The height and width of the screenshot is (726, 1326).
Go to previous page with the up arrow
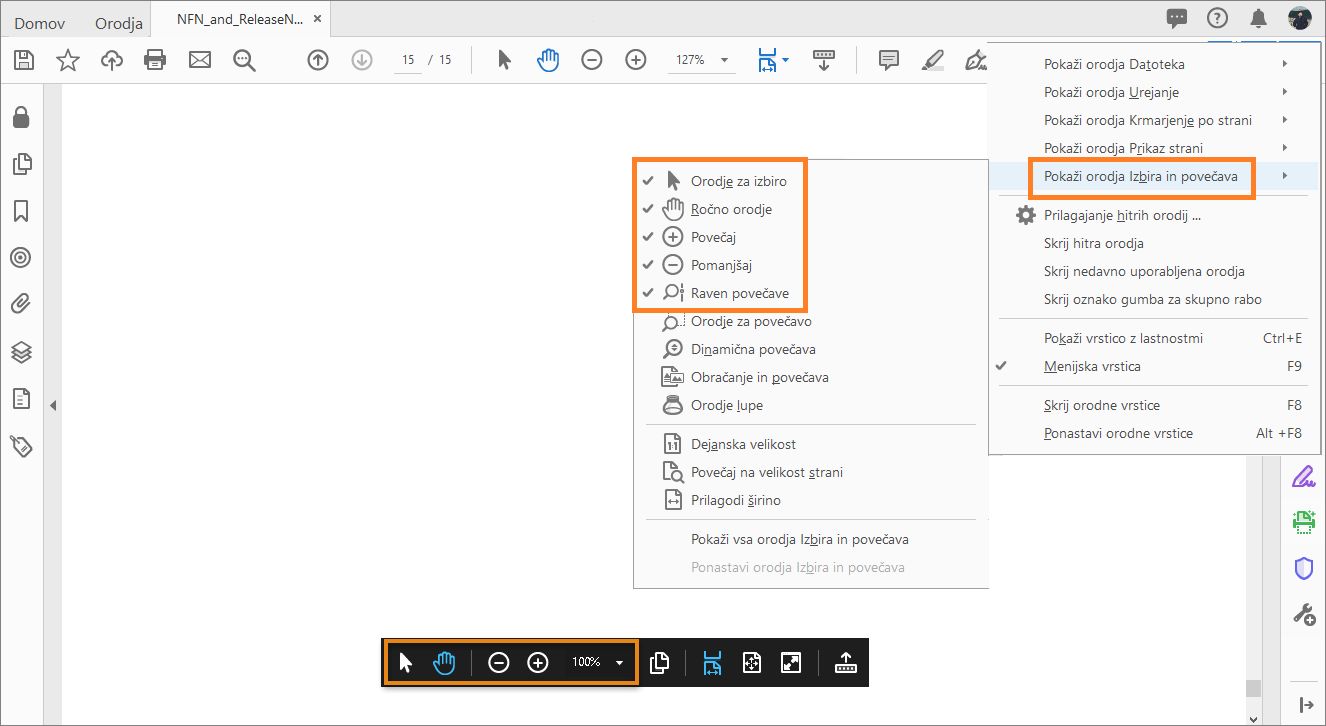click(318, 60)
